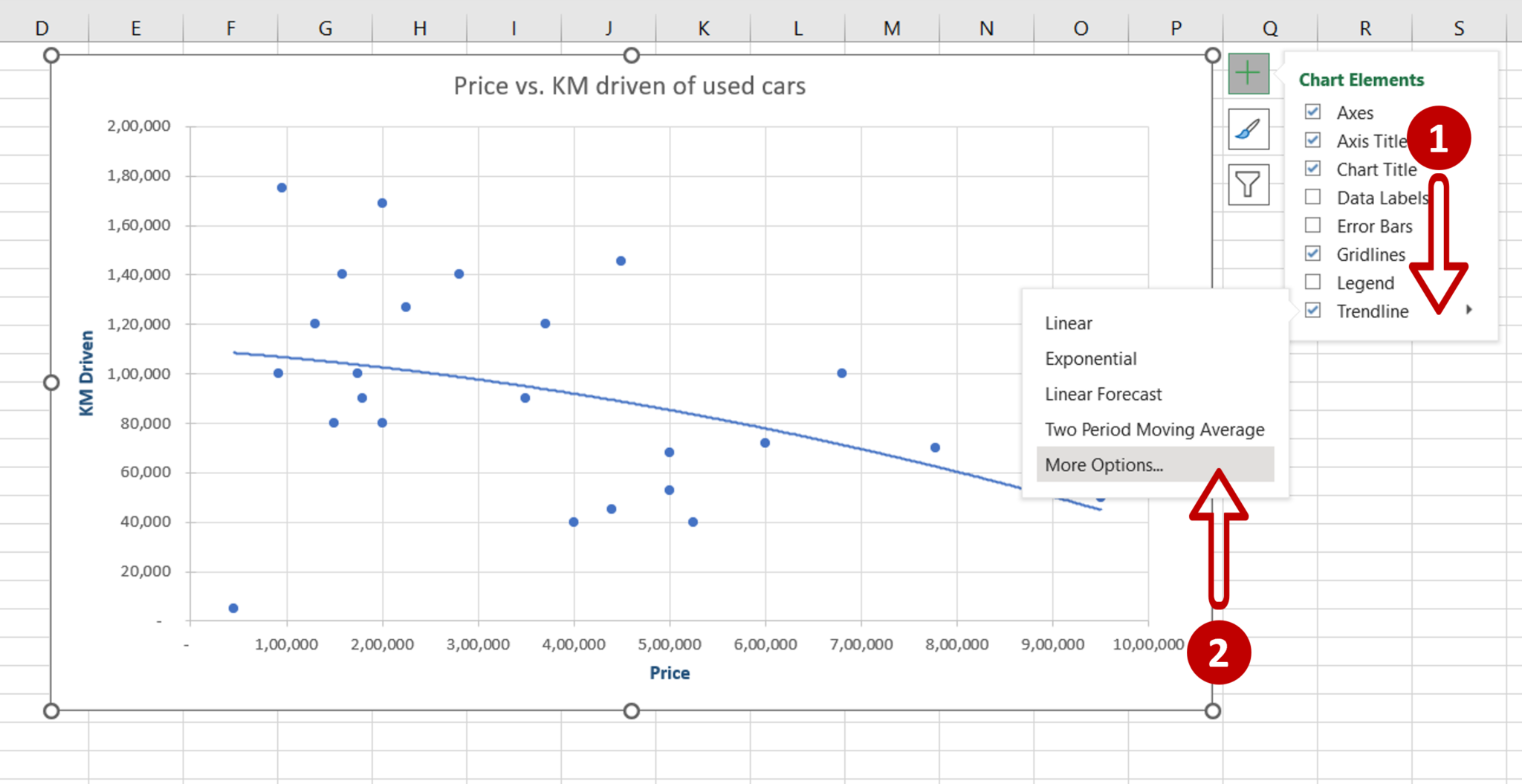The image size is (1522, 784).
Task: Enable the Data Labels checkbox
Action: click(1312, 197)
